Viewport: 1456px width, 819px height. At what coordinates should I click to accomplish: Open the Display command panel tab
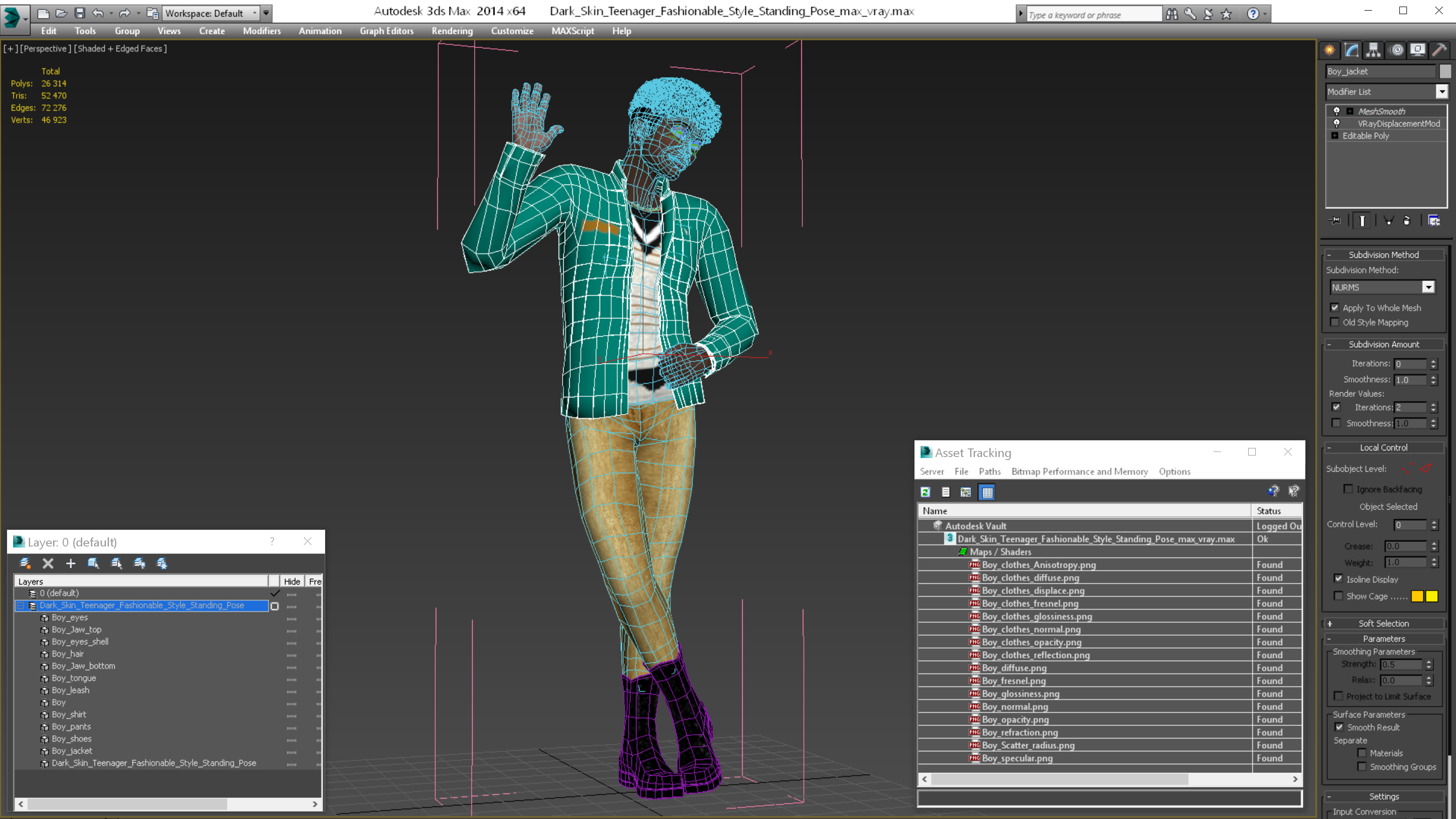tap(1418, 51)
